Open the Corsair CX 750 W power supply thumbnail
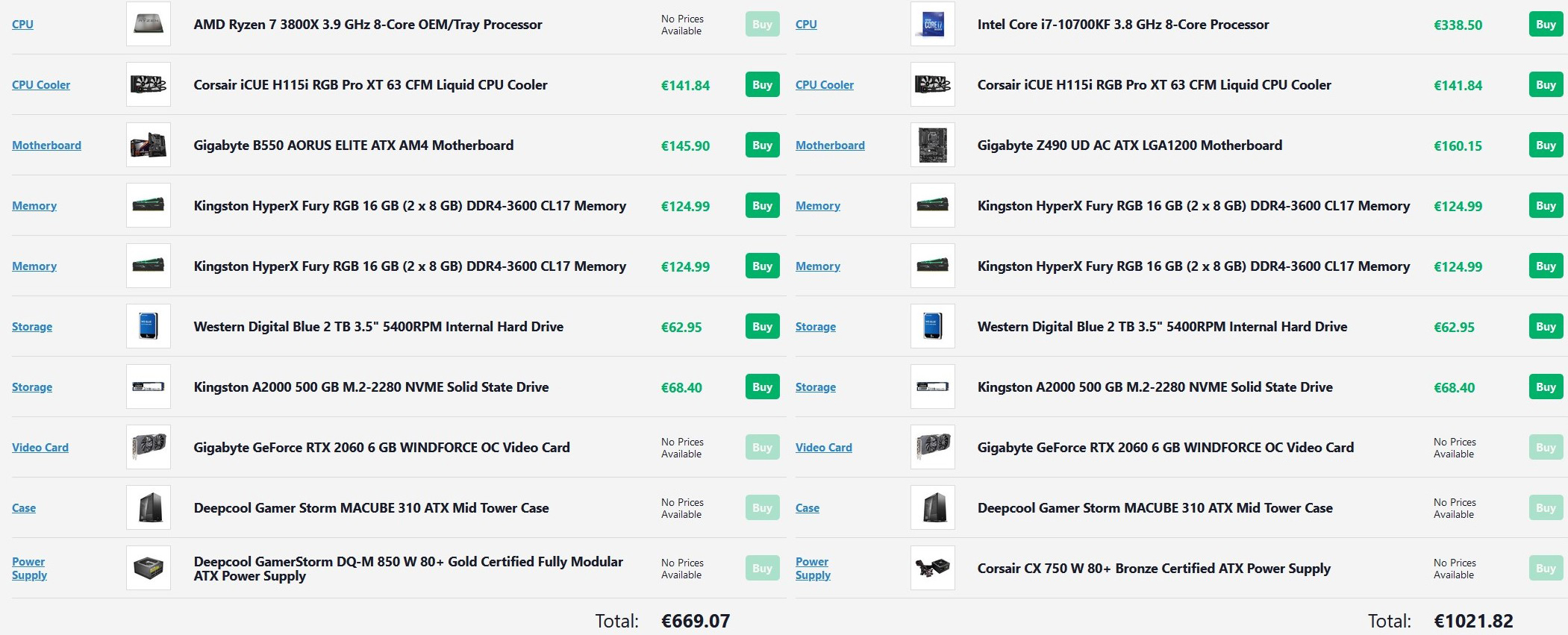The width and height of the screenshot is (1568, 635). (933, 568)
